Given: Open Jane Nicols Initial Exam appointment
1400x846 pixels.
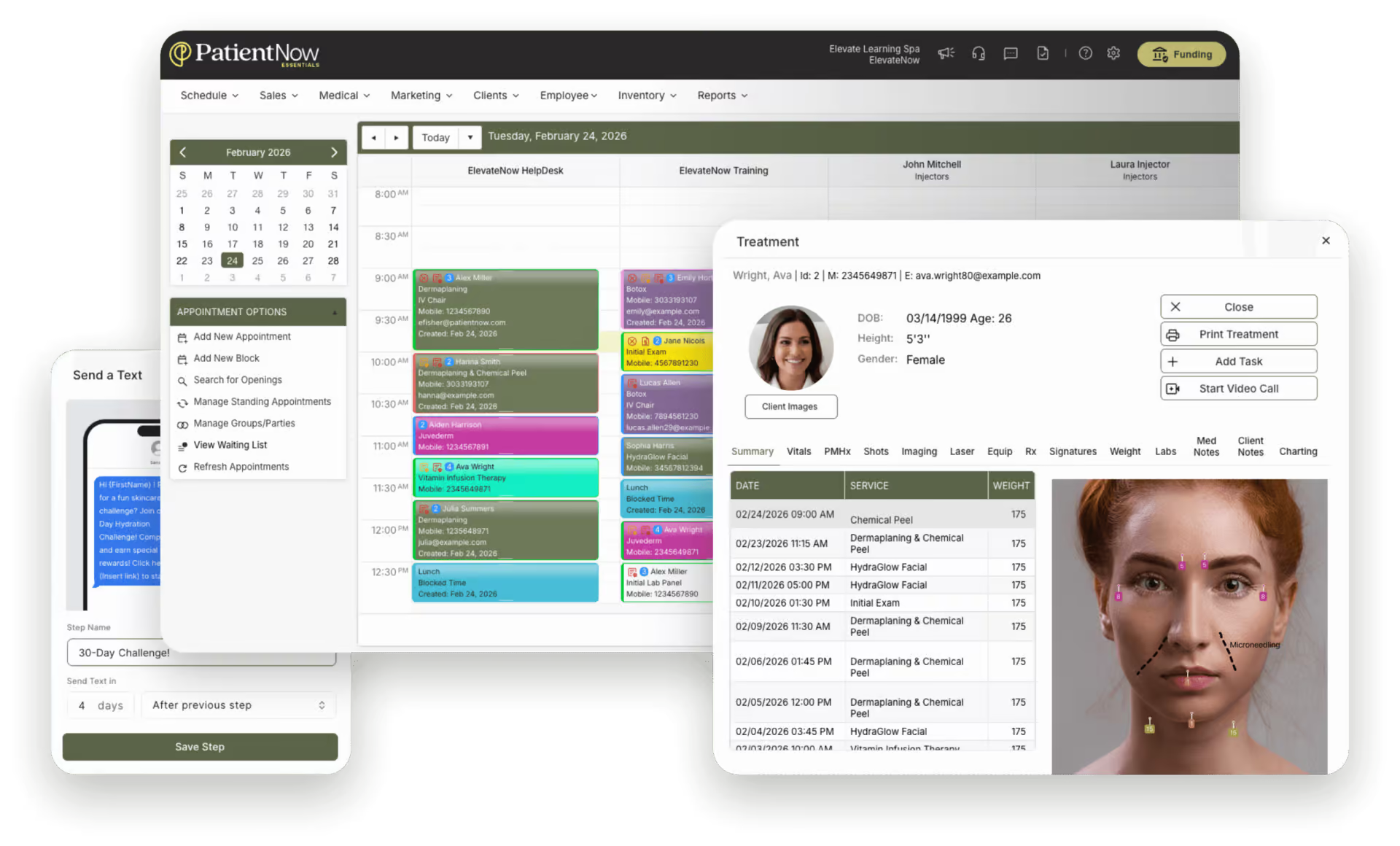Looking at the screenshot, I should (x=666, y=352).
